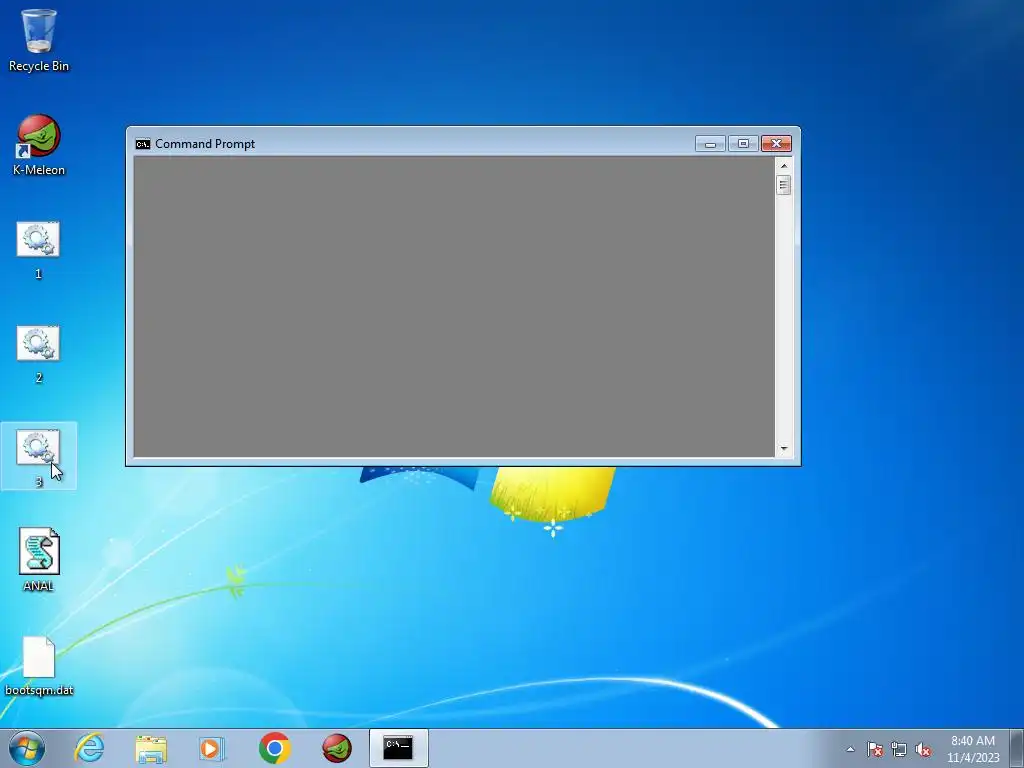
Task: Open the network status tray icon
Action: [899, 749]
